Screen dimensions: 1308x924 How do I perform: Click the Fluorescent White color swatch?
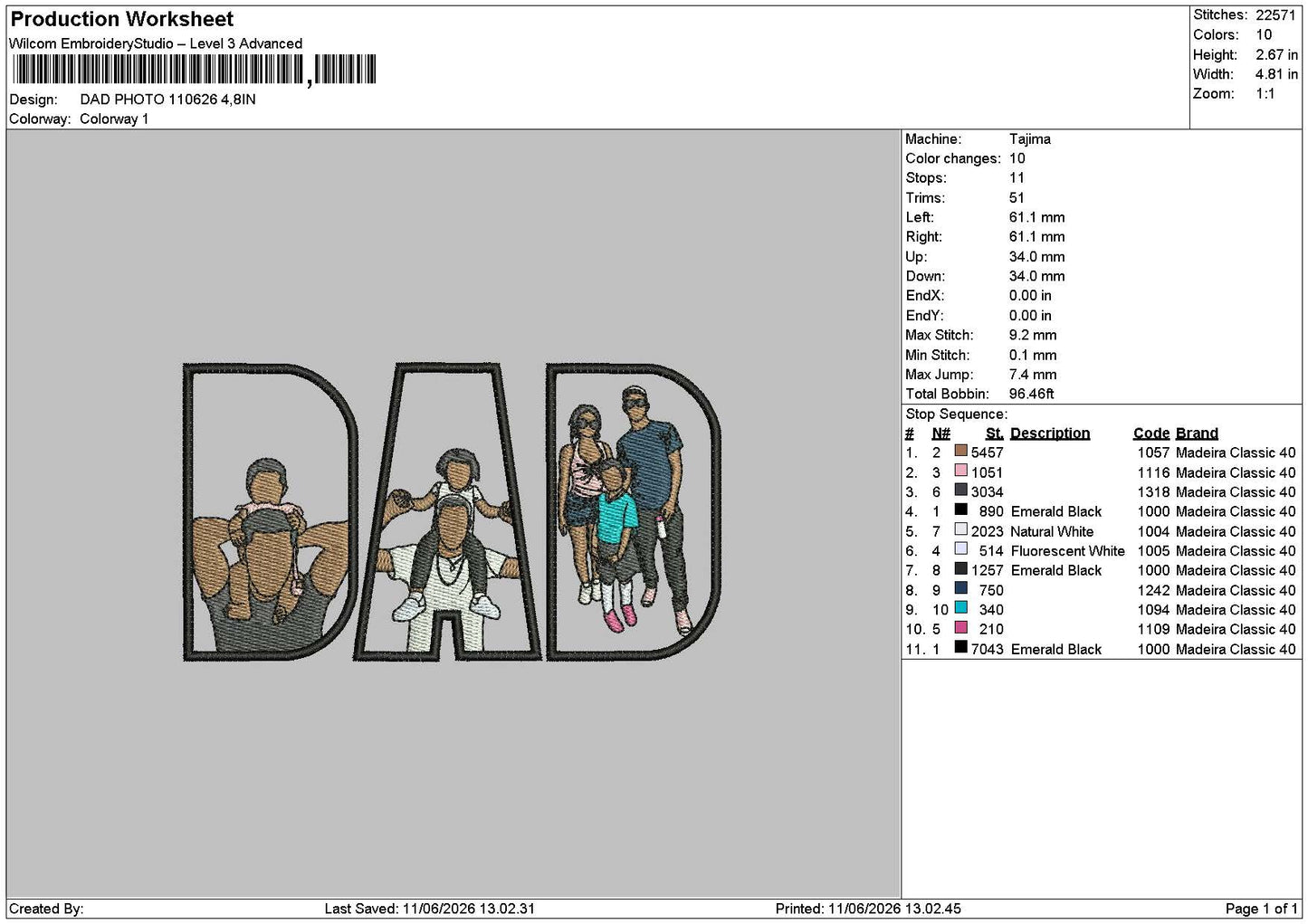pyautogui.click(x=960, y=549)
